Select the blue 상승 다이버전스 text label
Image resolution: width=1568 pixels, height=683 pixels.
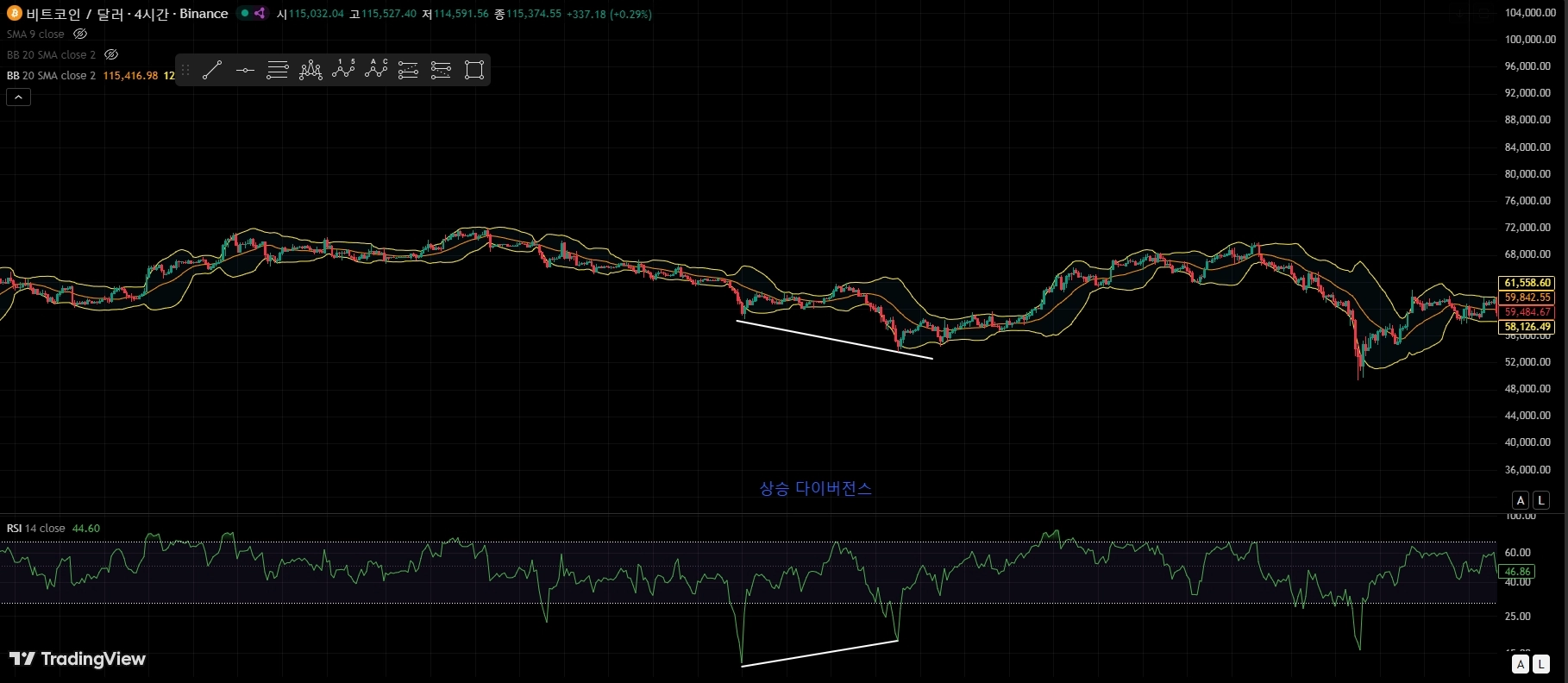coord(816,489)
